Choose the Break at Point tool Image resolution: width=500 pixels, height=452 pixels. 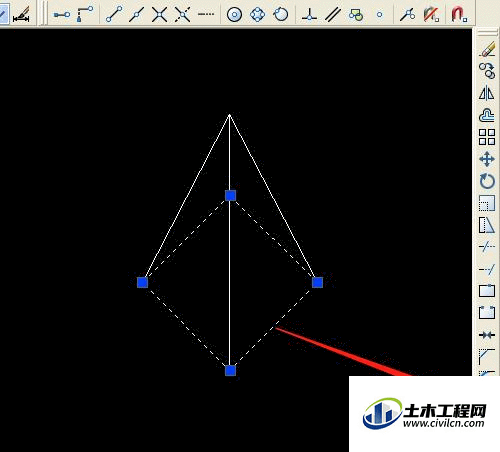[487, 291]
